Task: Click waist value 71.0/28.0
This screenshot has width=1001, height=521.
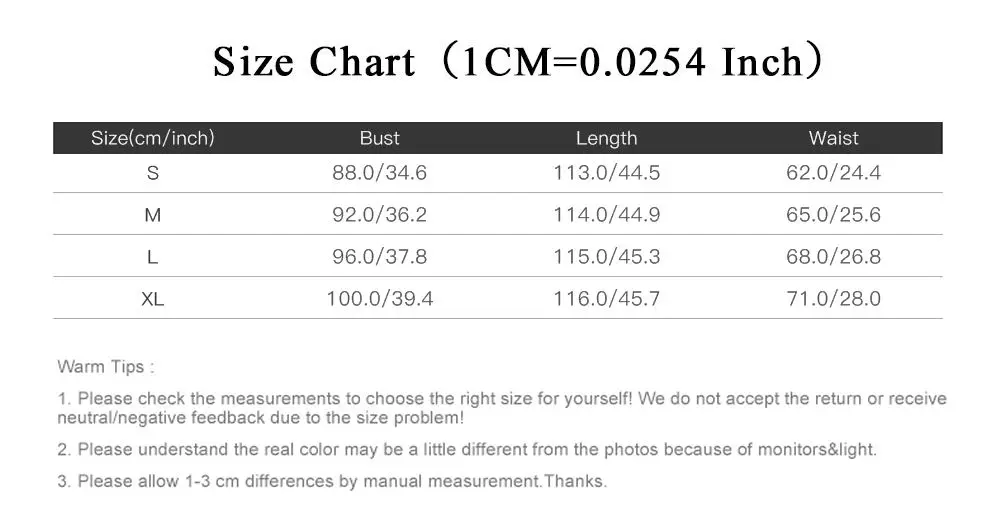Action: pos(833,299)
